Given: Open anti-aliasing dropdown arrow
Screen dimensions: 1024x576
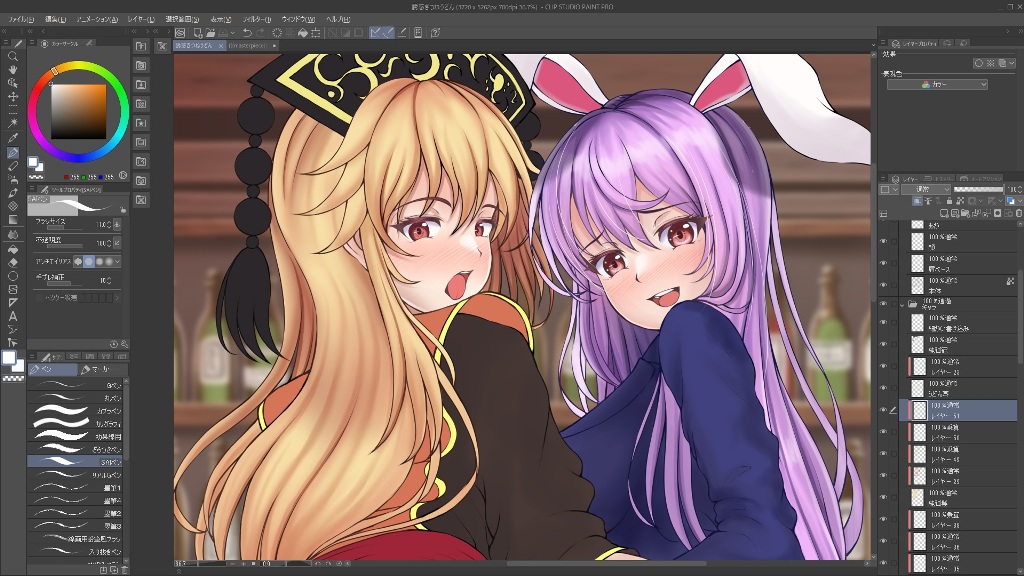Looking at the screenshot, I should pos(118,262).
